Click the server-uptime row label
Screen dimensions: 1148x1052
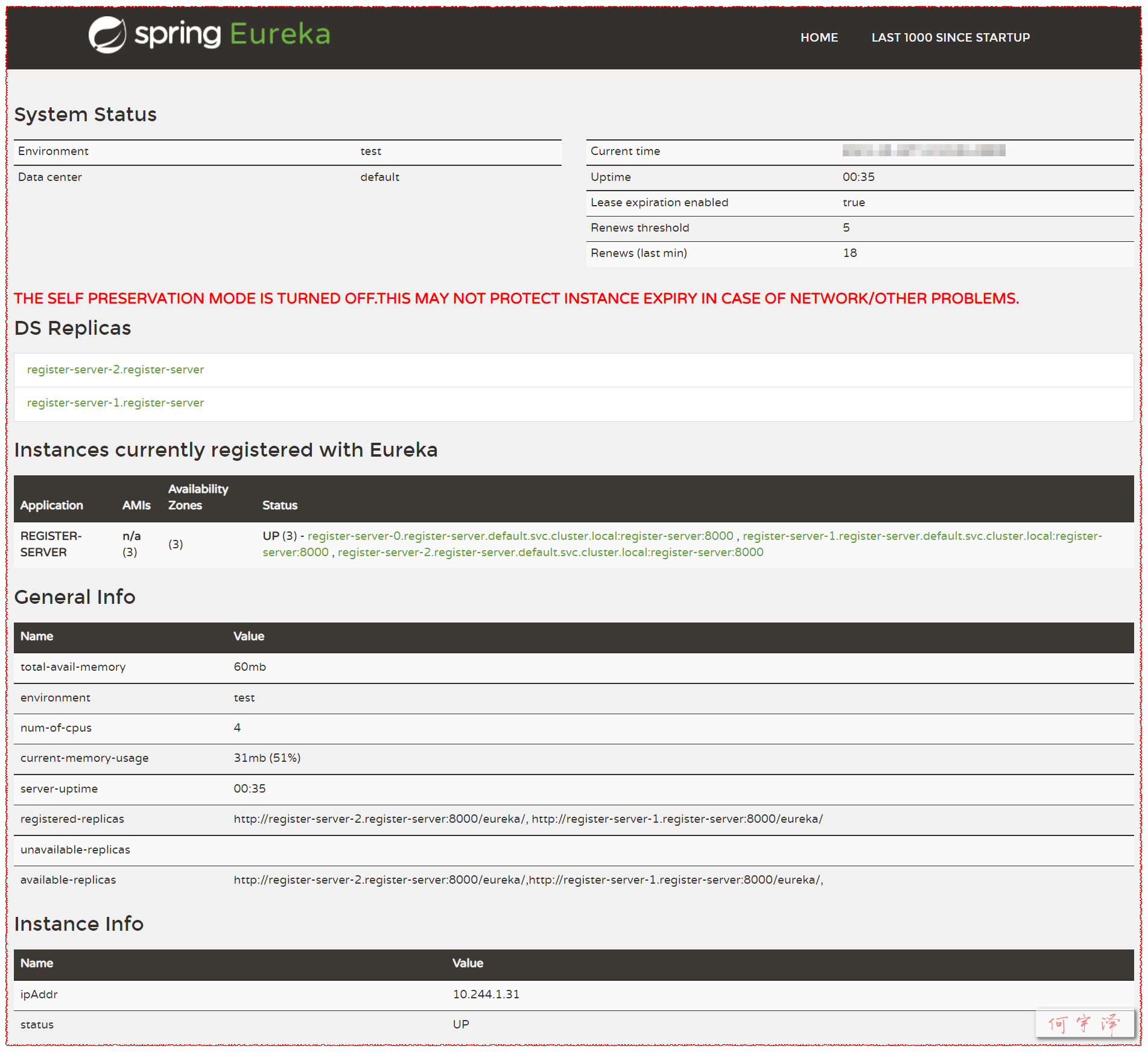pyautogui.click(x=59, y=789)
